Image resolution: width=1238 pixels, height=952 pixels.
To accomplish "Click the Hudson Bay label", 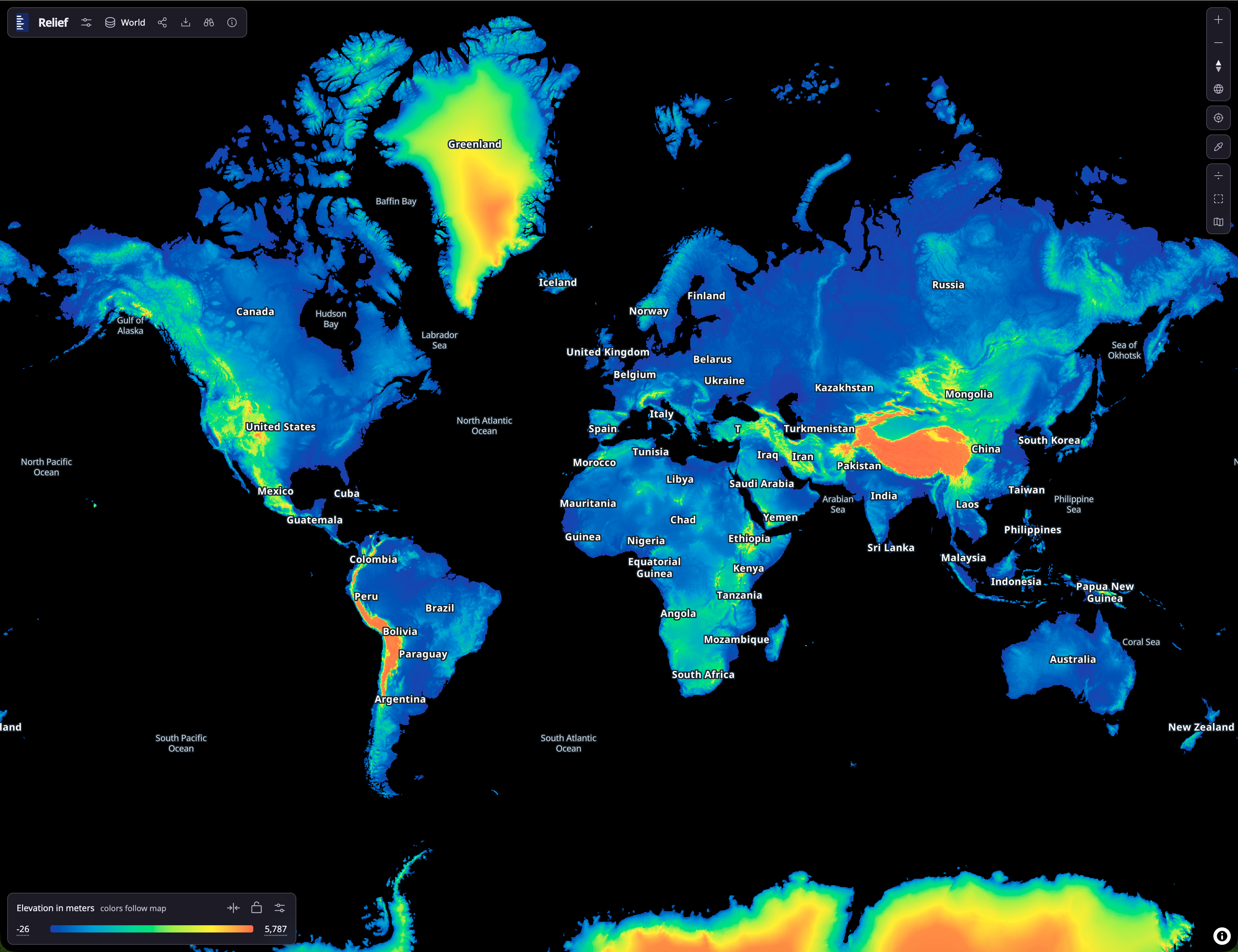I will pyautogui.click(x=331, y=318).
